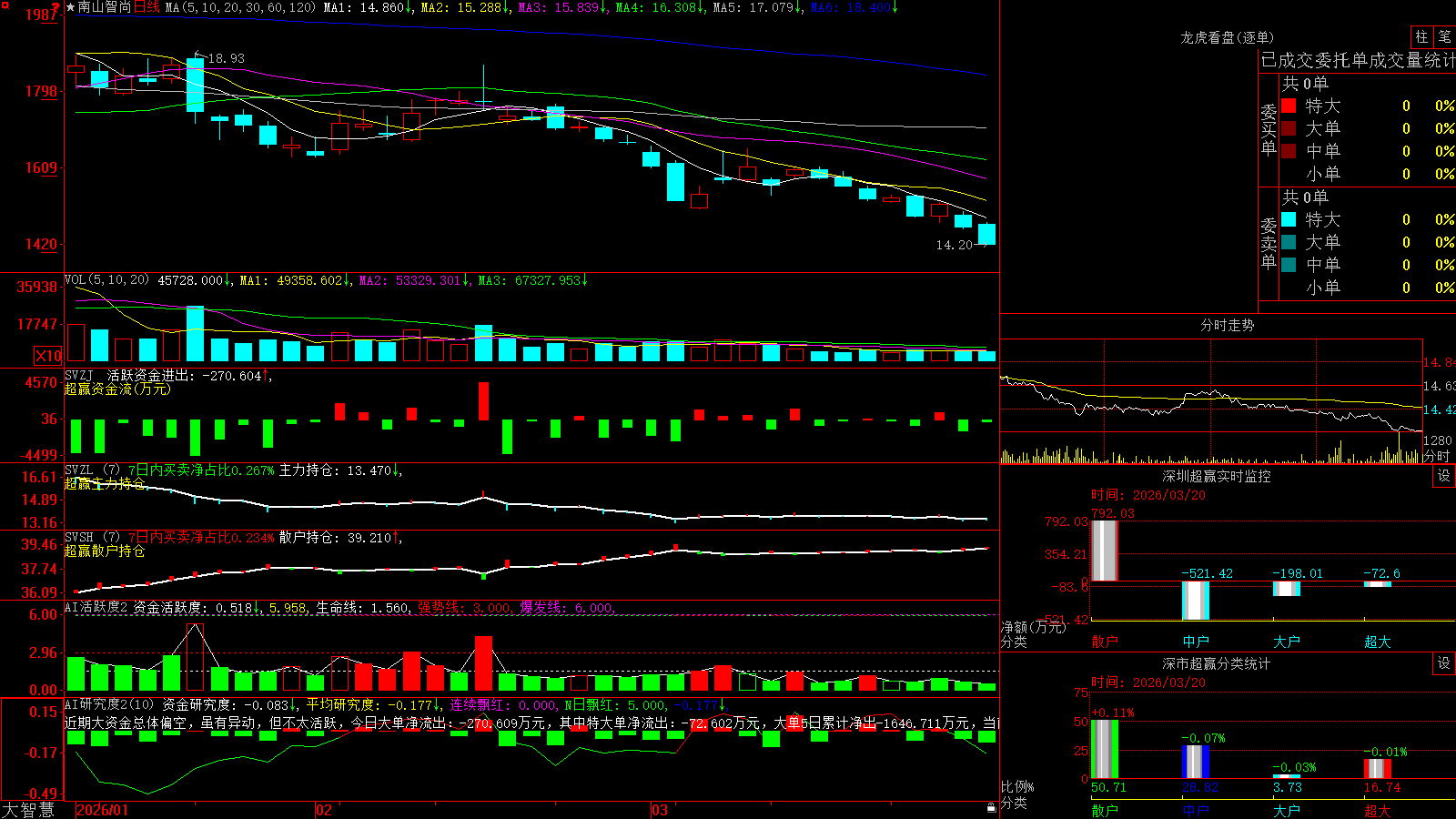Click the 南山智尚 stock name

click(x=105, y=7)
